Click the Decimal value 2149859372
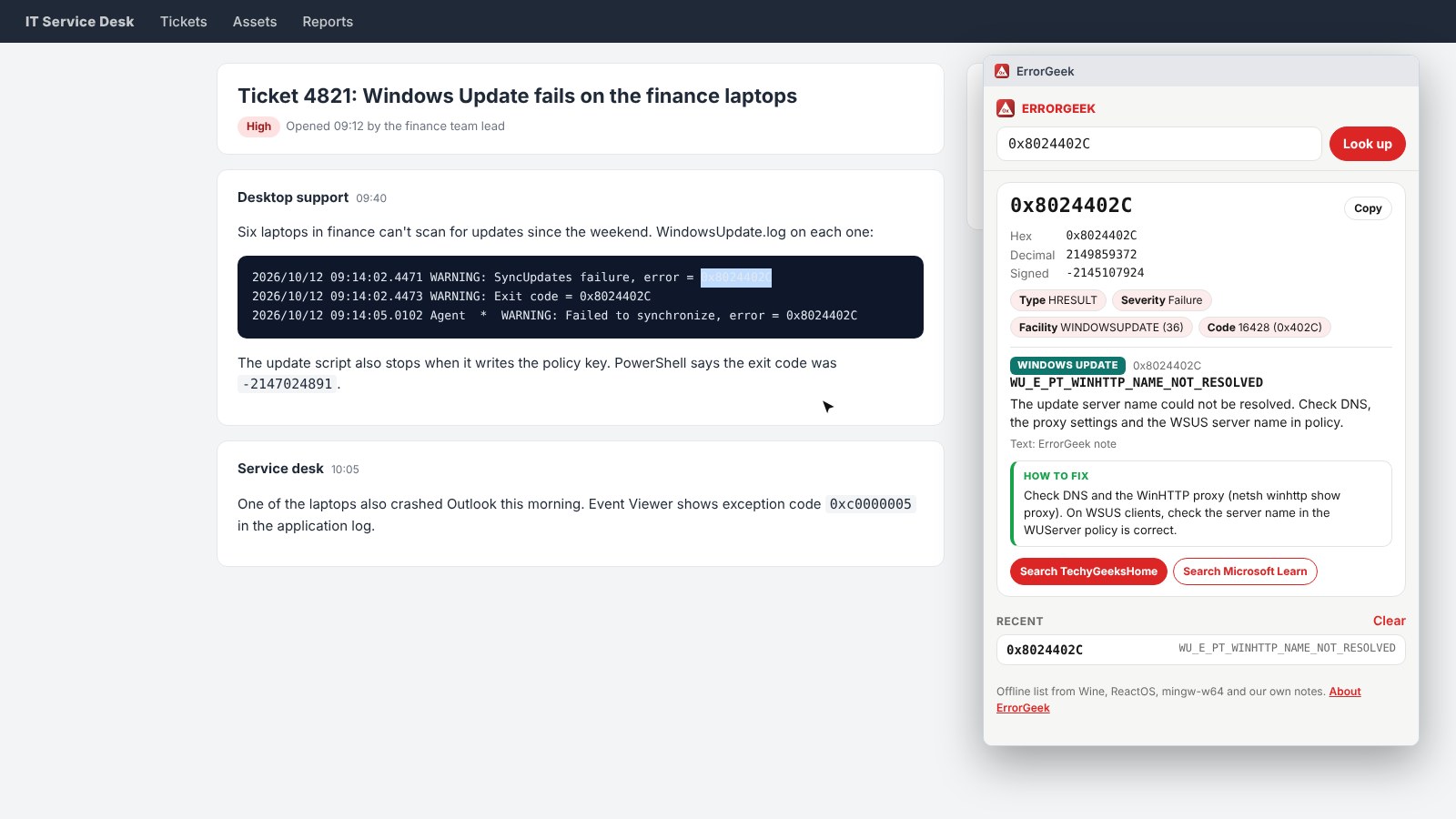 pos(1101,255)
